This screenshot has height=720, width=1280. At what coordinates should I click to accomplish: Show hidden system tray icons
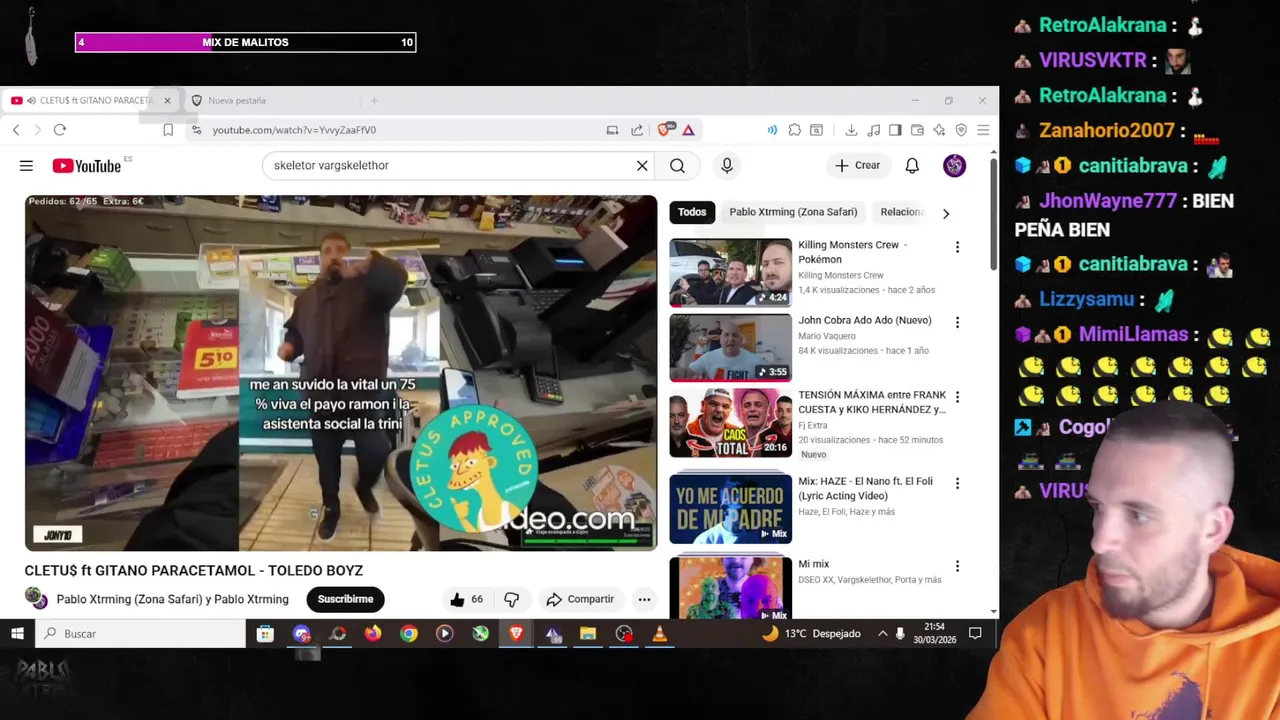click(x=882, y=633)
